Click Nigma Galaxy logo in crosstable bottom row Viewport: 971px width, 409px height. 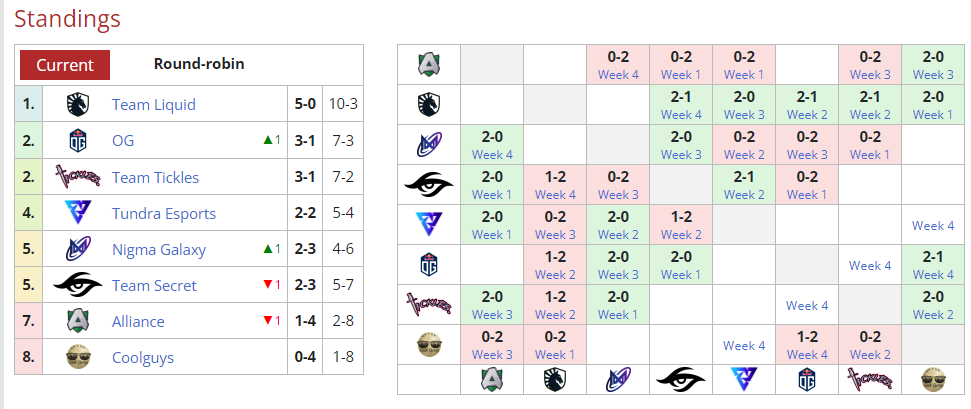click(618, 379)
